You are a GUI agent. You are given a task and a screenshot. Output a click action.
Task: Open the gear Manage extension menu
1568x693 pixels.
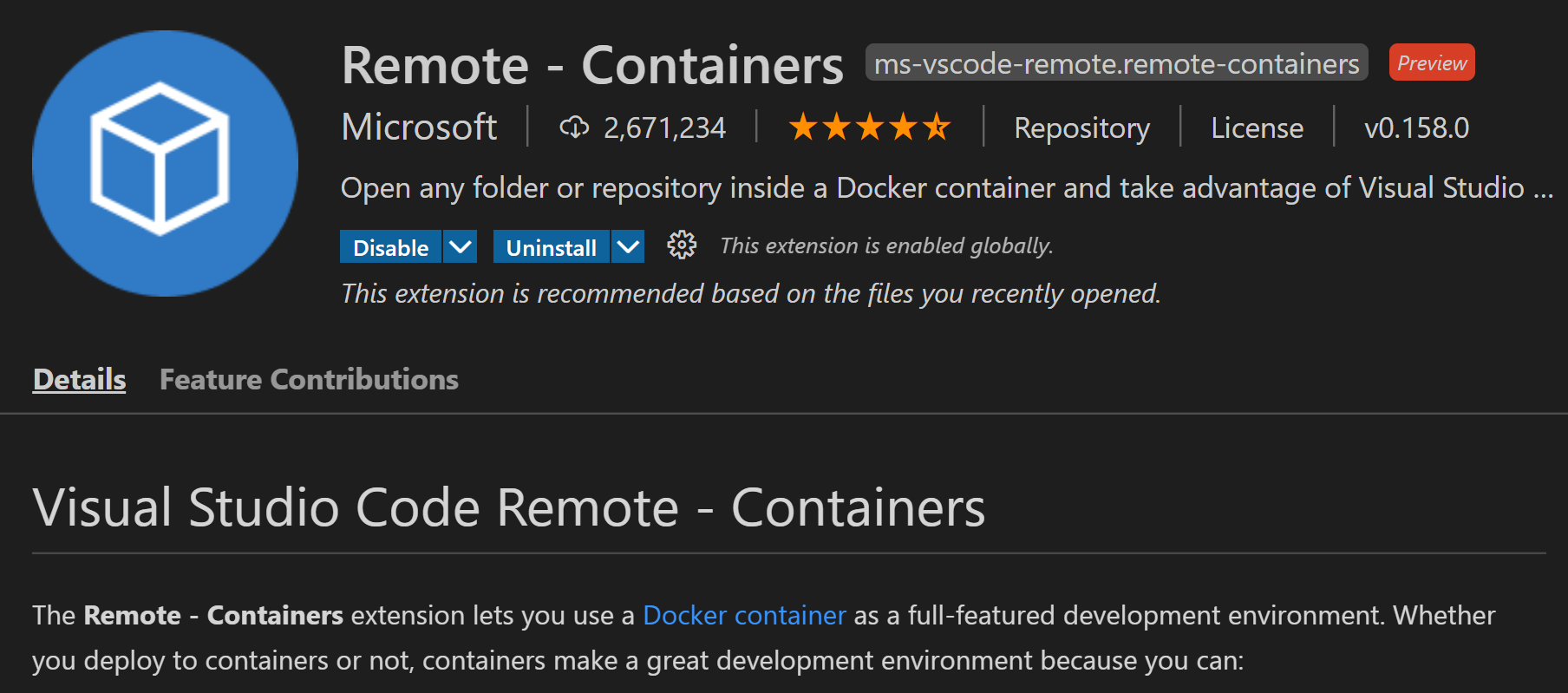click(682, 245)
